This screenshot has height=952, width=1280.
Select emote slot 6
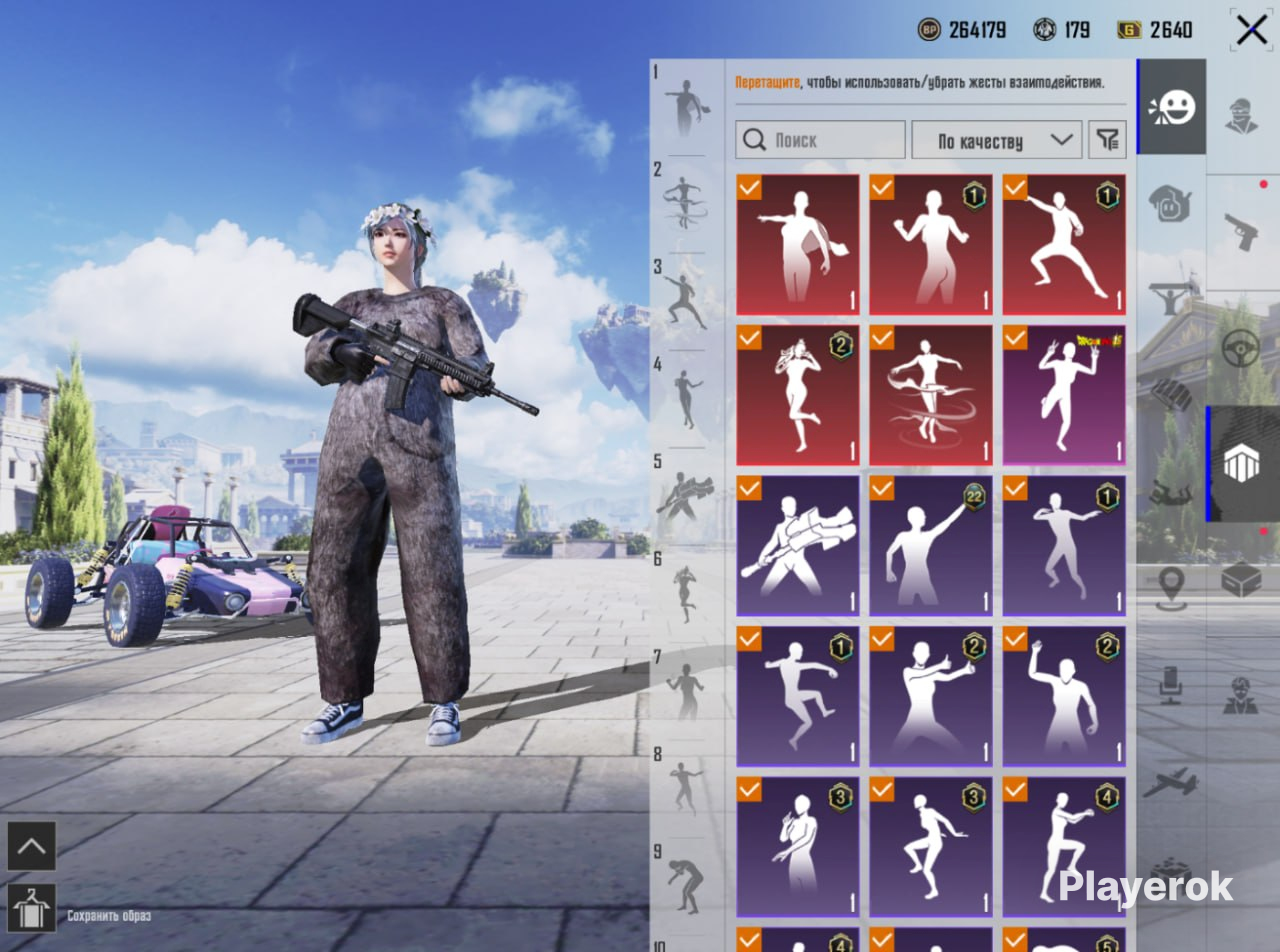tap(687, 594)
